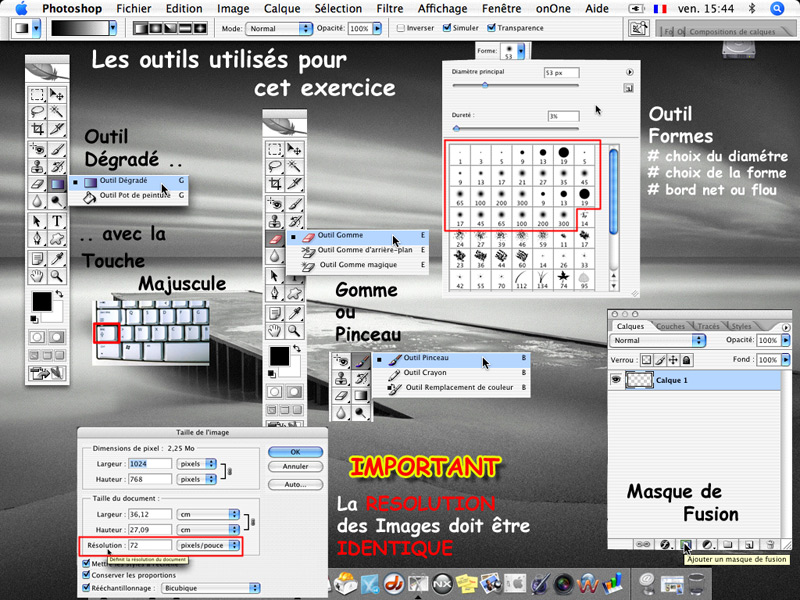Viewport: 800px width, 600px height.
Task: Click the link layers icon in Calques panel
Action: point(644,544)
